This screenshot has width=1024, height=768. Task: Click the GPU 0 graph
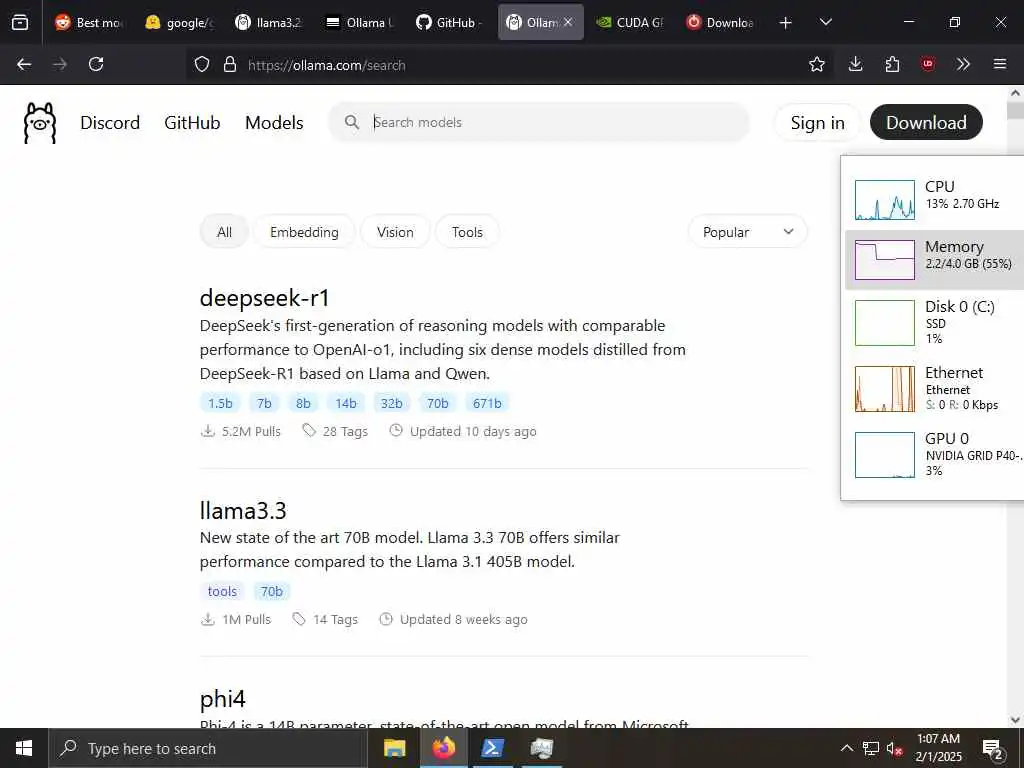pyautogui.click(x=884, y=455)
